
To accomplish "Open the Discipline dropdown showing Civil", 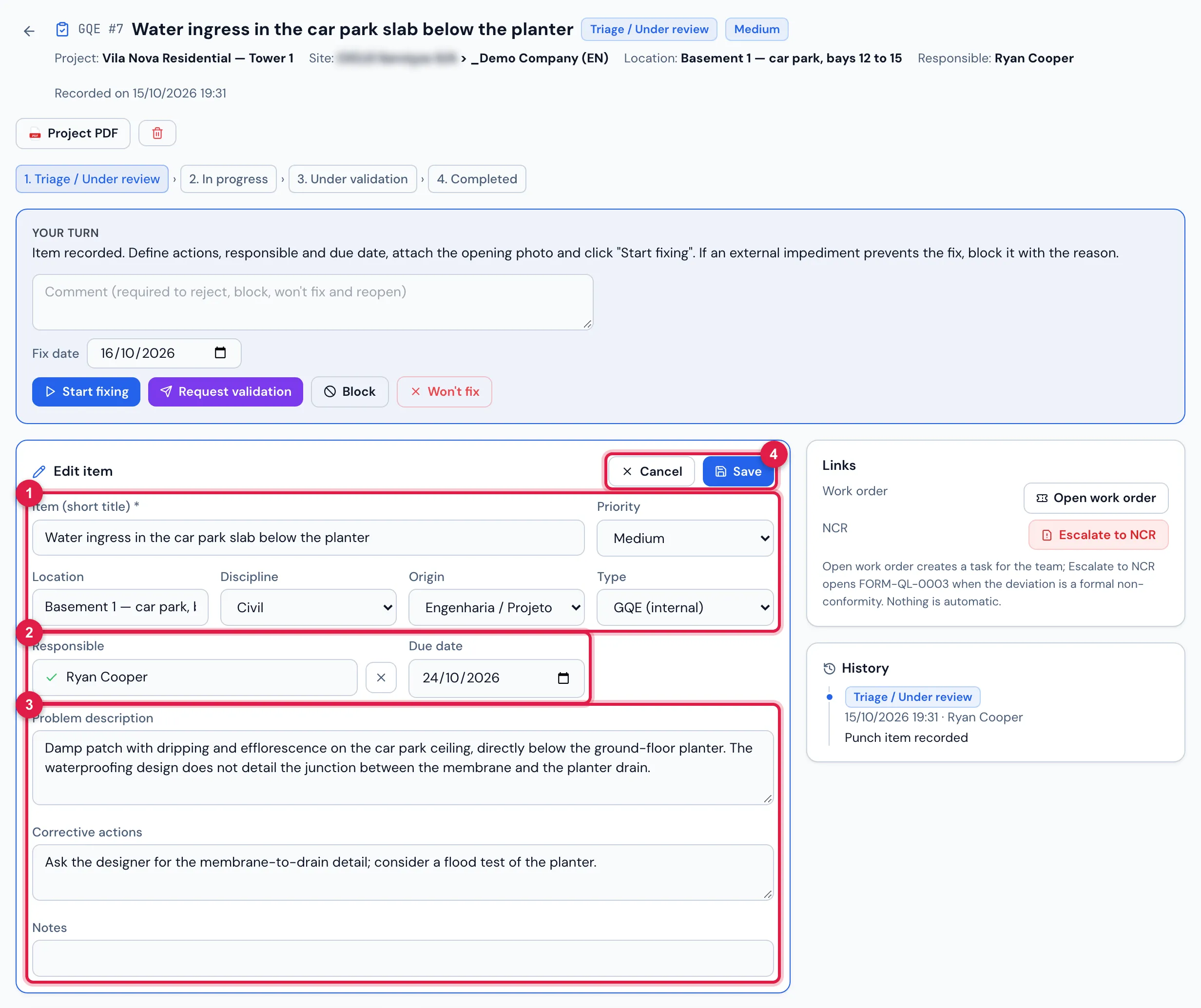I will point(308,607).
